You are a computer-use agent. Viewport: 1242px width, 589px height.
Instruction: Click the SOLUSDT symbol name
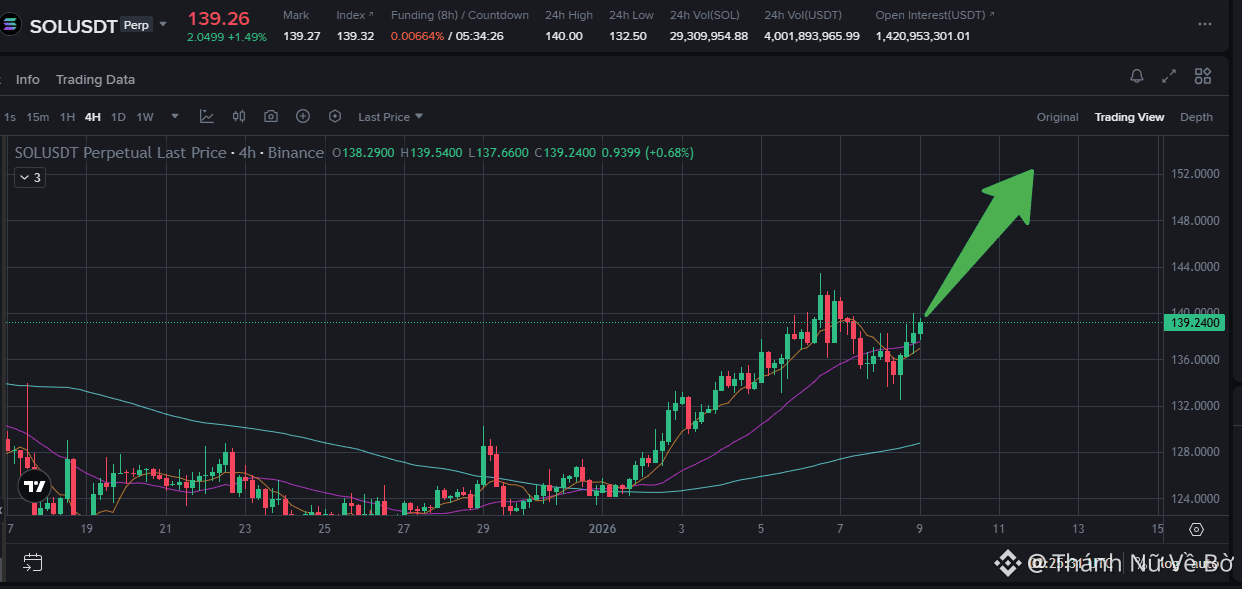coord(74,26)
